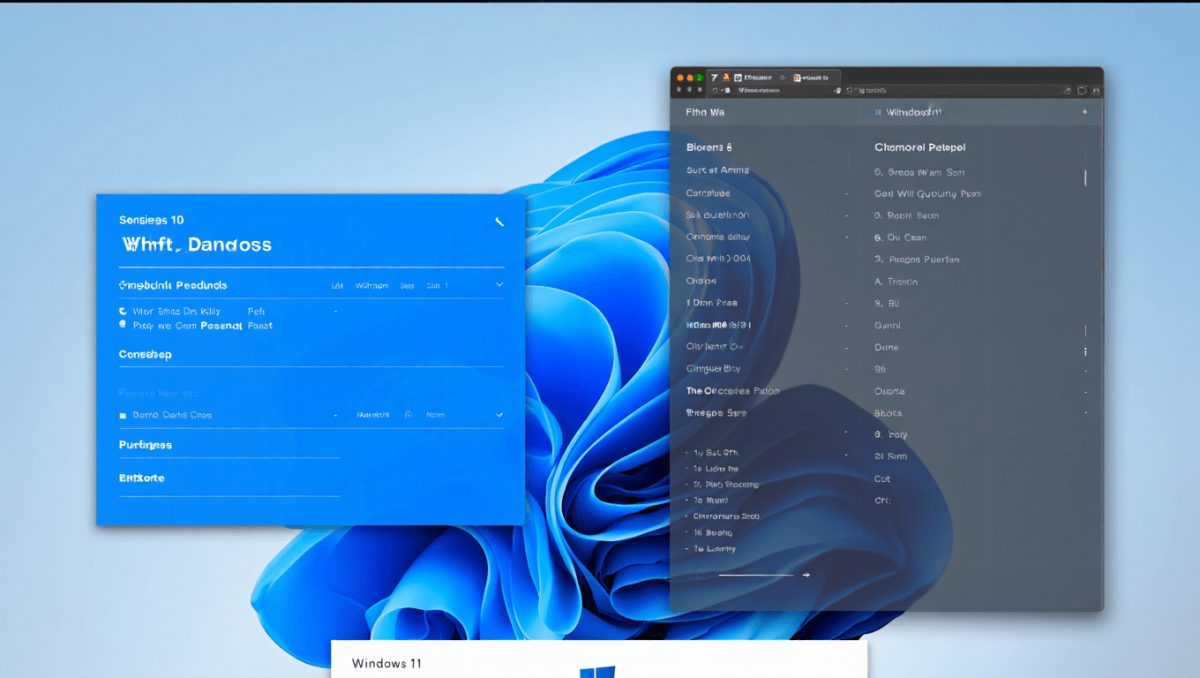The height and width of the screenshot is (678, 1200).
Task: Select 'Ced Will Quounty Pesn' in right column
Action: pyautogui.click(x=927, y=194)
